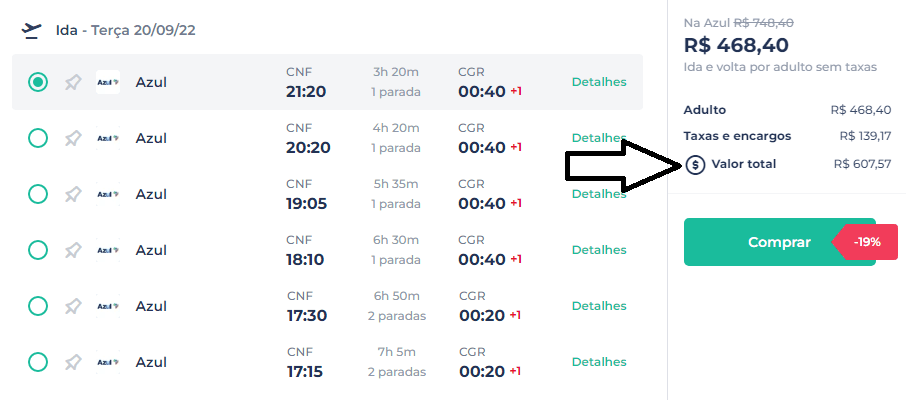Pin the 20:20 Azul flight
This screenshot has height=400, width=906.
point(73,139)
